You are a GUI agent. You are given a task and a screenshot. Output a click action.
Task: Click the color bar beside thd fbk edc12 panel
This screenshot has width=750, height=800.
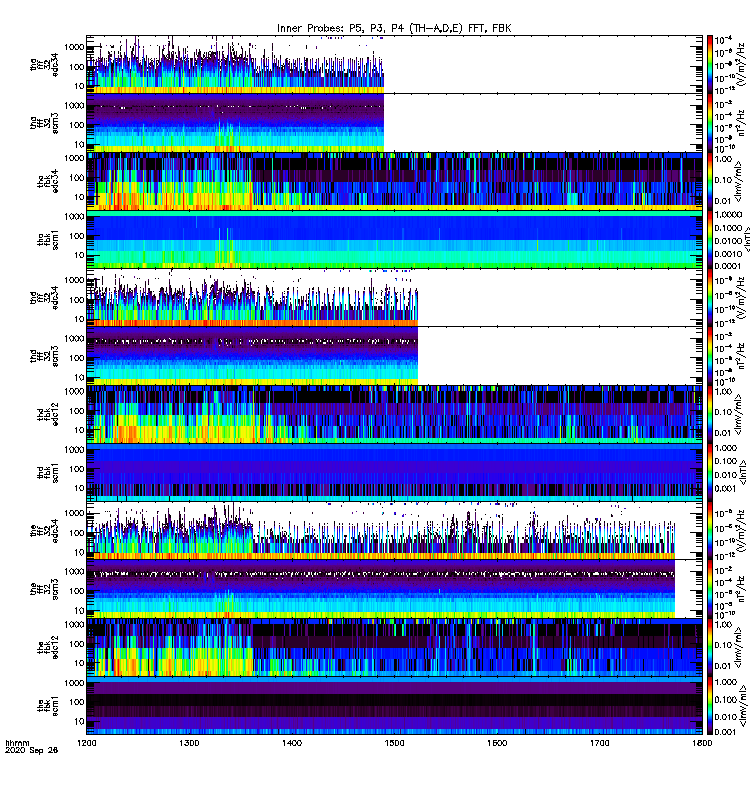(x=710, y=414)
